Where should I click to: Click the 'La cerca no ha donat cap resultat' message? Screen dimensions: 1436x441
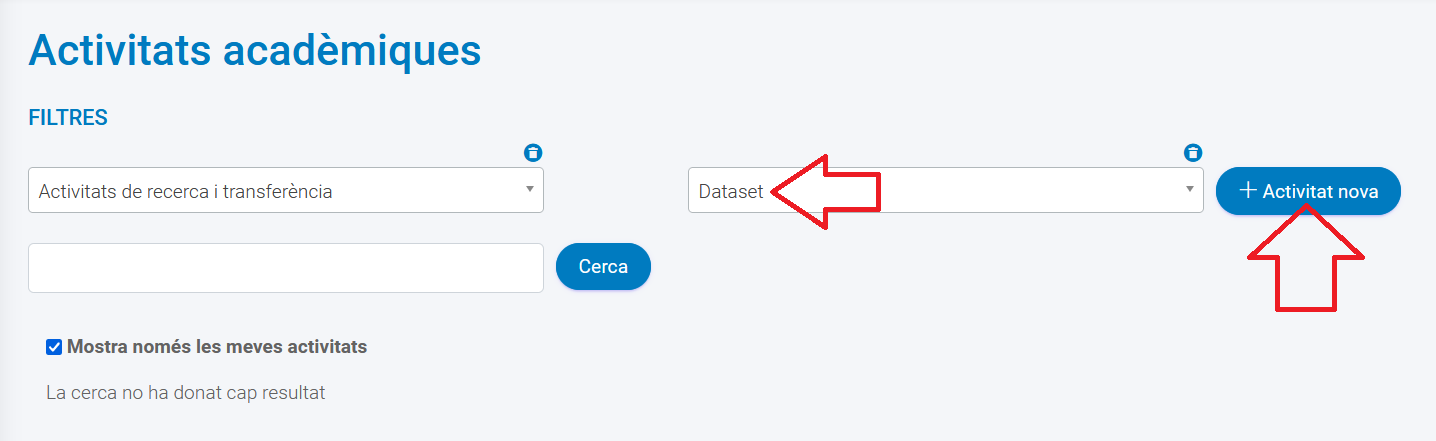point(186,393)
